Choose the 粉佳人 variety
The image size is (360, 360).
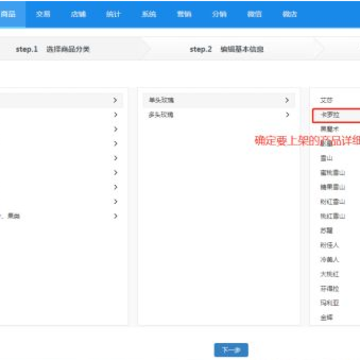point(330,245)
